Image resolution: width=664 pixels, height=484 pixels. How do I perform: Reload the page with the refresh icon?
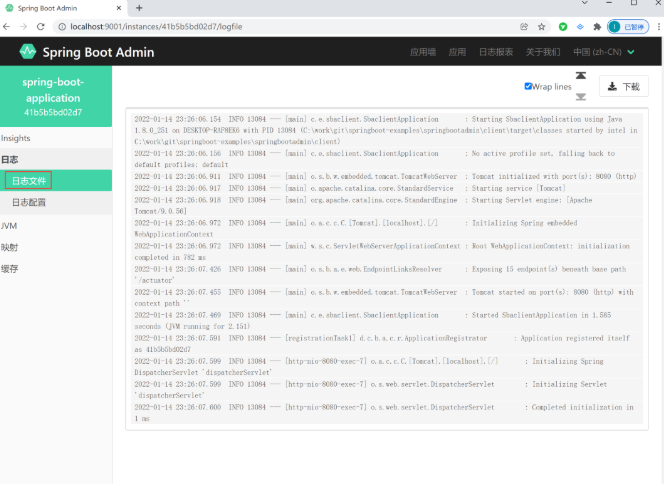[x=41, y=27]
